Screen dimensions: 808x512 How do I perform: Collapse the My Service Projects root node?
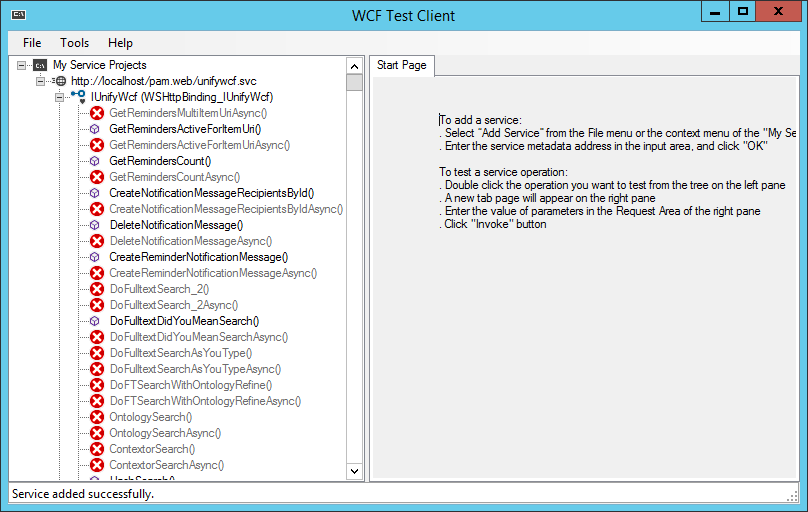[22, 65]
